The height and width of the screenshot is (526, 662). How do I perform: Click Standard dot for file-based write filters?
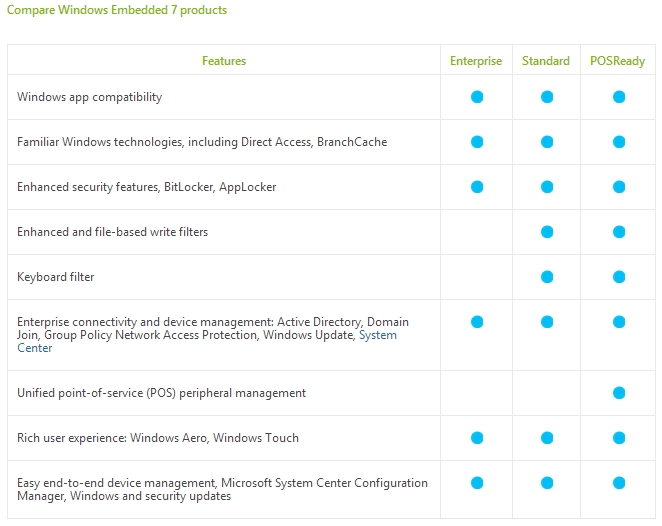pyautogui.click(x=547, y=232)
